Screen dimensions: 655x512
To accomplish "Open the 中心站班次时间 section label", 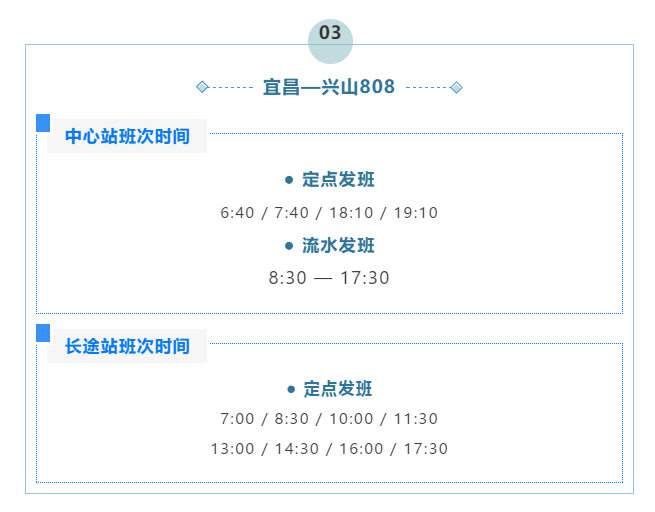I will [x=127, y=136].
